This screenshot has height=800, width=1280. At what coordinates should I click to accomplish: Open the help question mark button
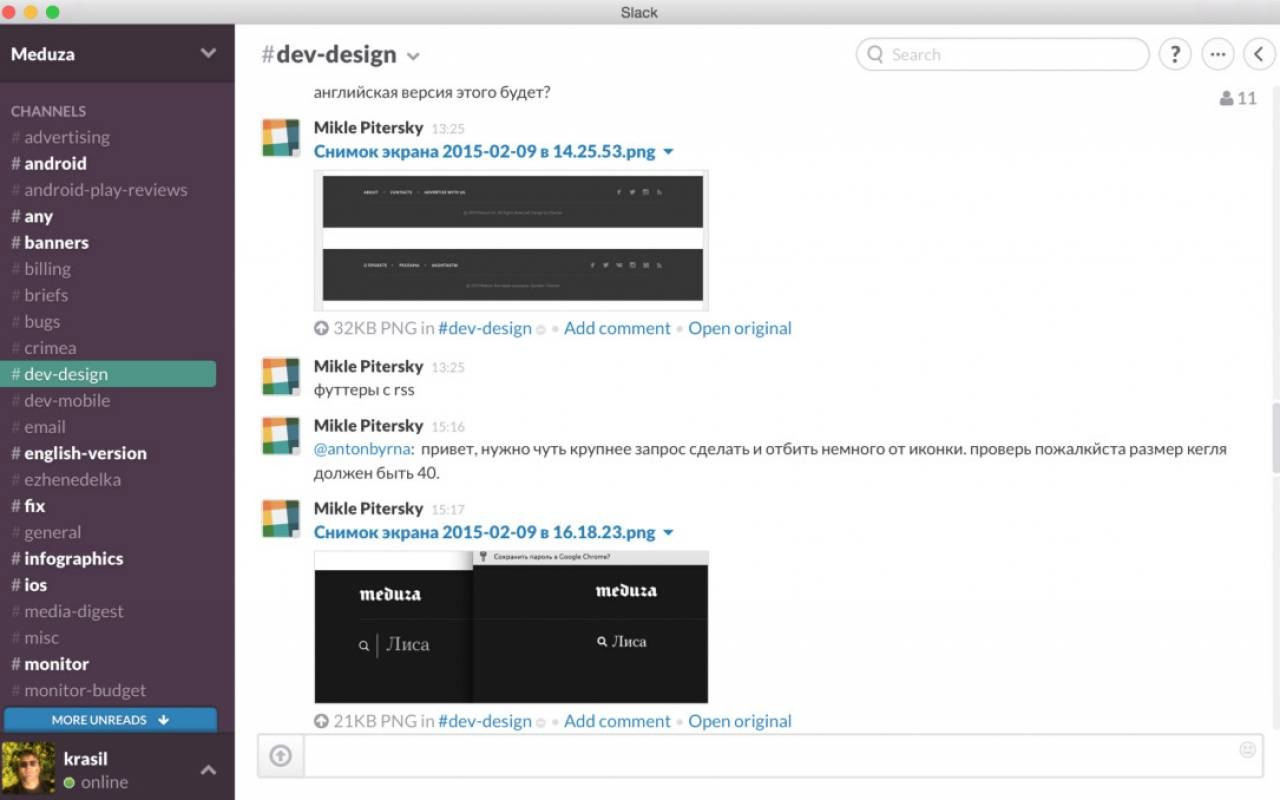[1175, 54]
